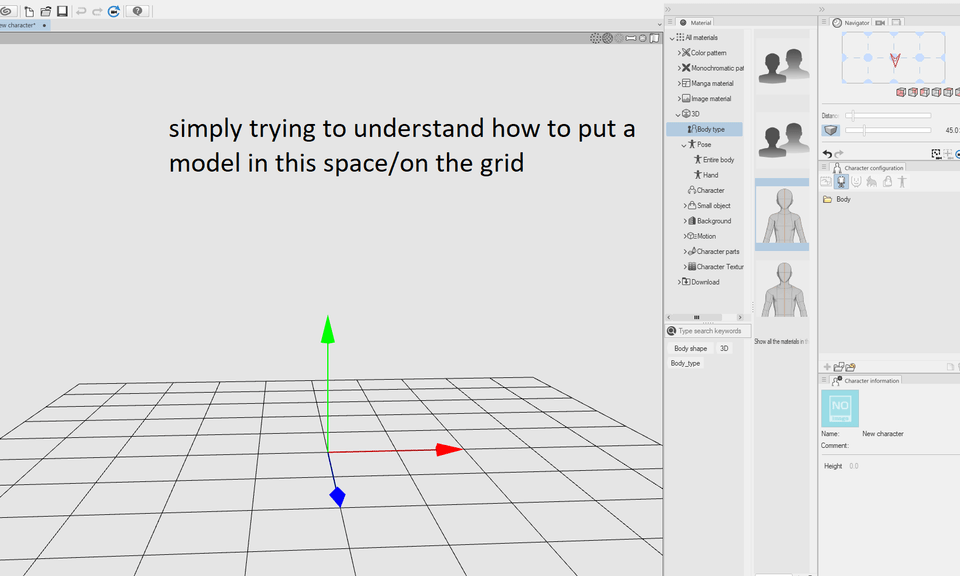Click the fit-view icon in the Navigator panel
Viewport: 960px width, 576px height.
click(x=935, y=152)
